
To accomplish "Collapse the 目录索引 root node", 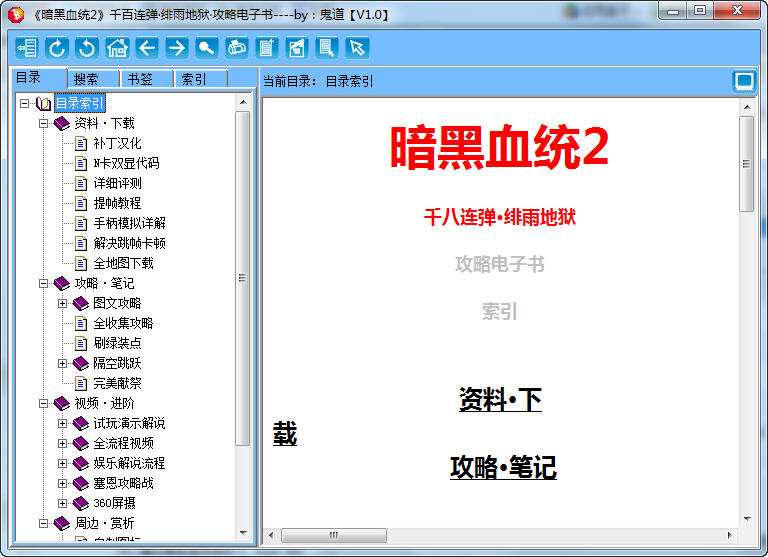I will coord(24,103).
